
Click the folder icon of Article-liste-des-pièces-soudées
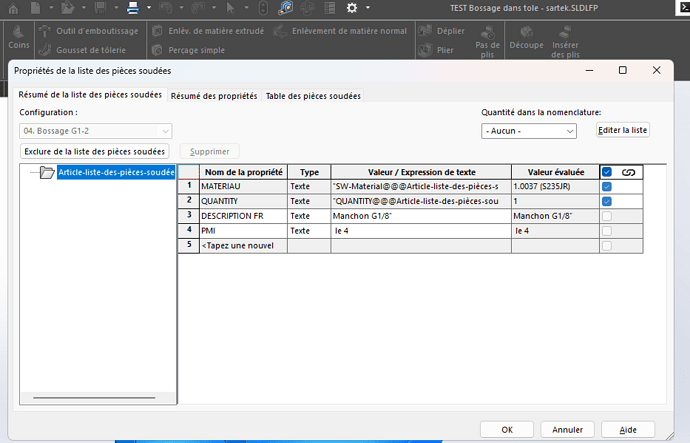pyautogui.click(x=47, y=172)
